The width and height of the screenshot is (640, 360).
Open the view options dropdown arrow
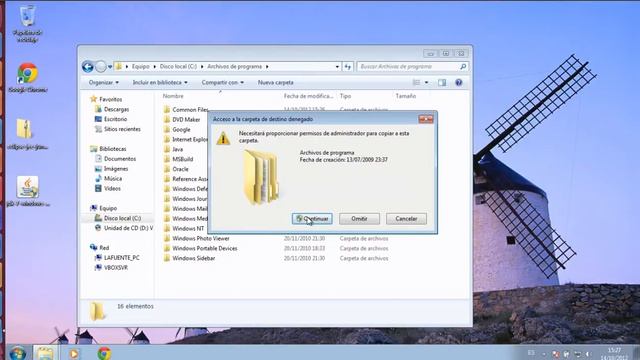(x=427, y=82)
